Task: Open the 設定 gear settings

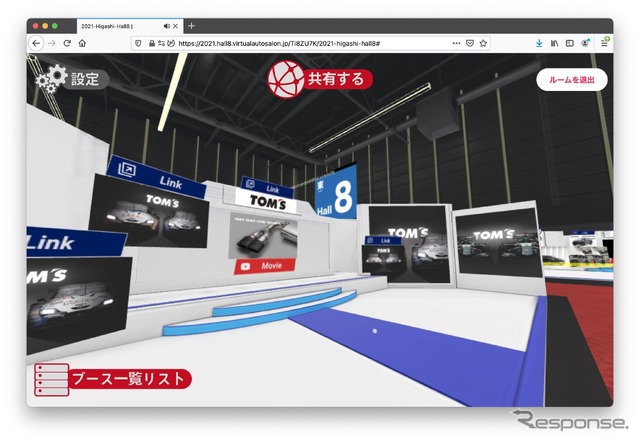Action: pos(71,78)
